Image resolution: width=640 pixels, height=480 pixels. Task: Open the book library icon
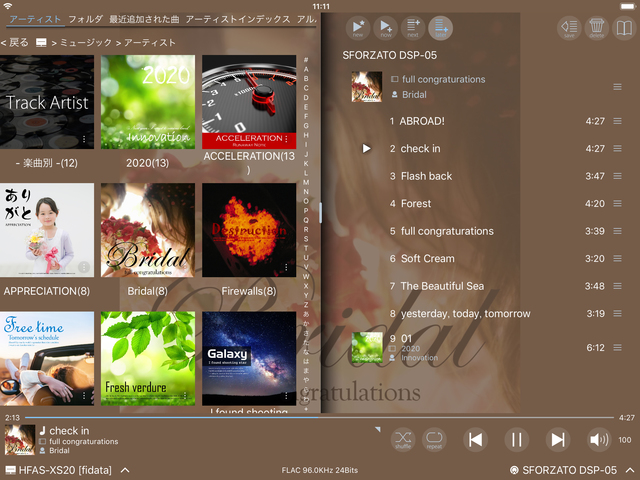pos(623,28)
